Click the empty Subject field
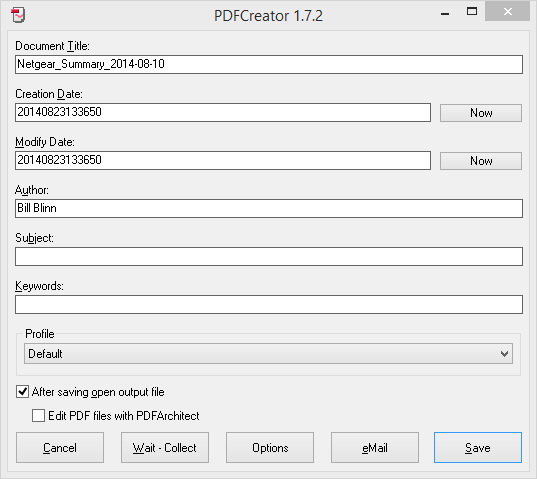 (x=269, y=256)
